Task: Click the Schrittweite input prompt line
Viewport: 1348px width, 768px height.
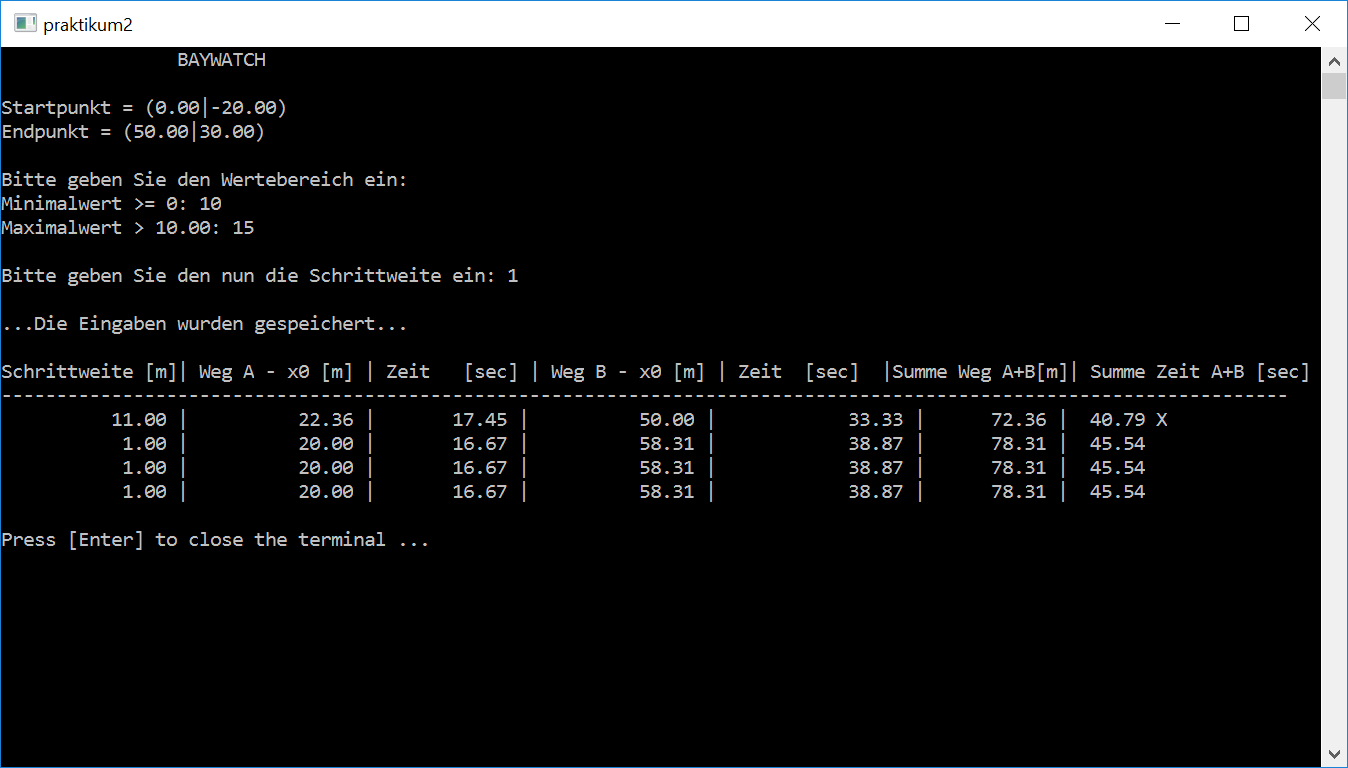Action: tap(260, 276)
